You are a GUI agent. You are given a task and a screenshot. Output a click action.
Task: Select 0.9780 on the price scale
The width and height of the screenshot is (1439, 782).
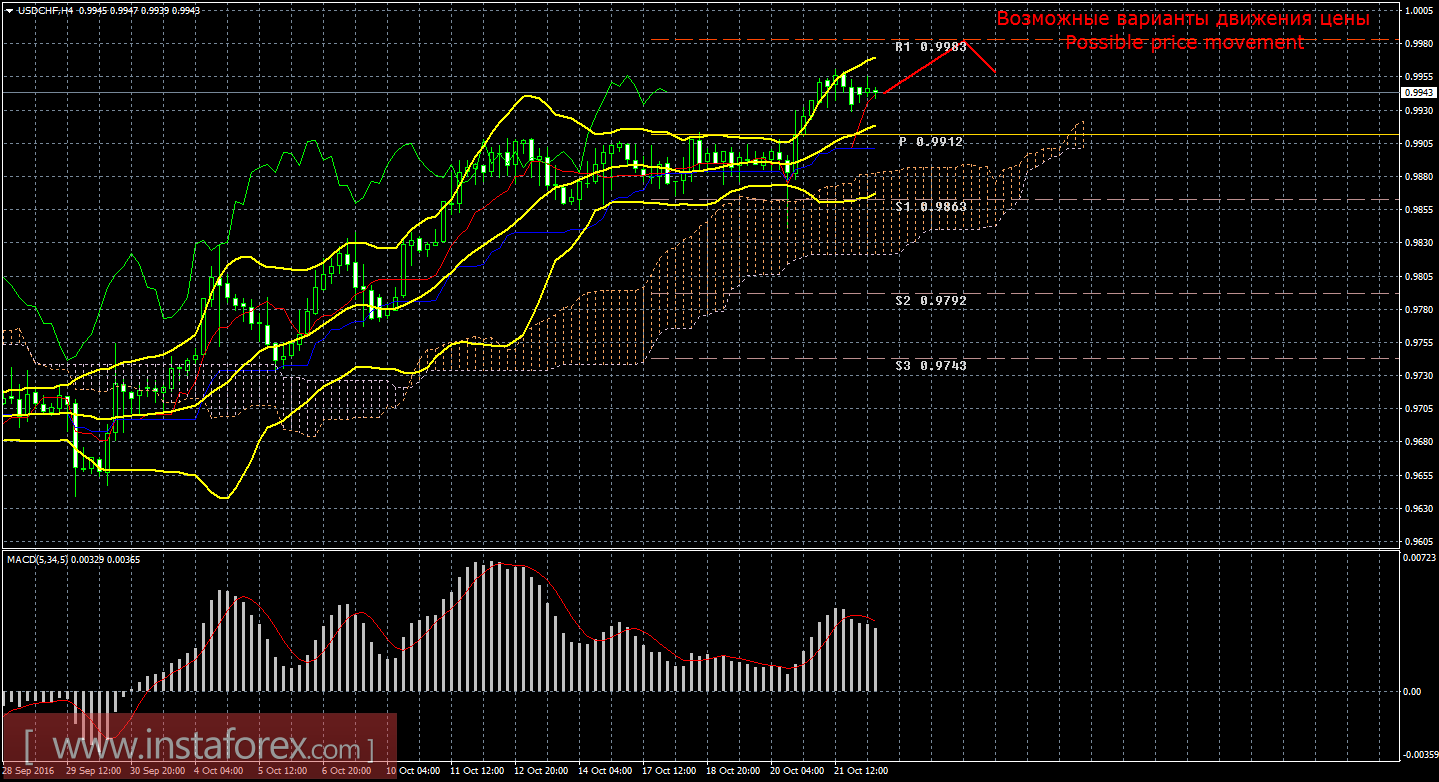click(1420, 310)
